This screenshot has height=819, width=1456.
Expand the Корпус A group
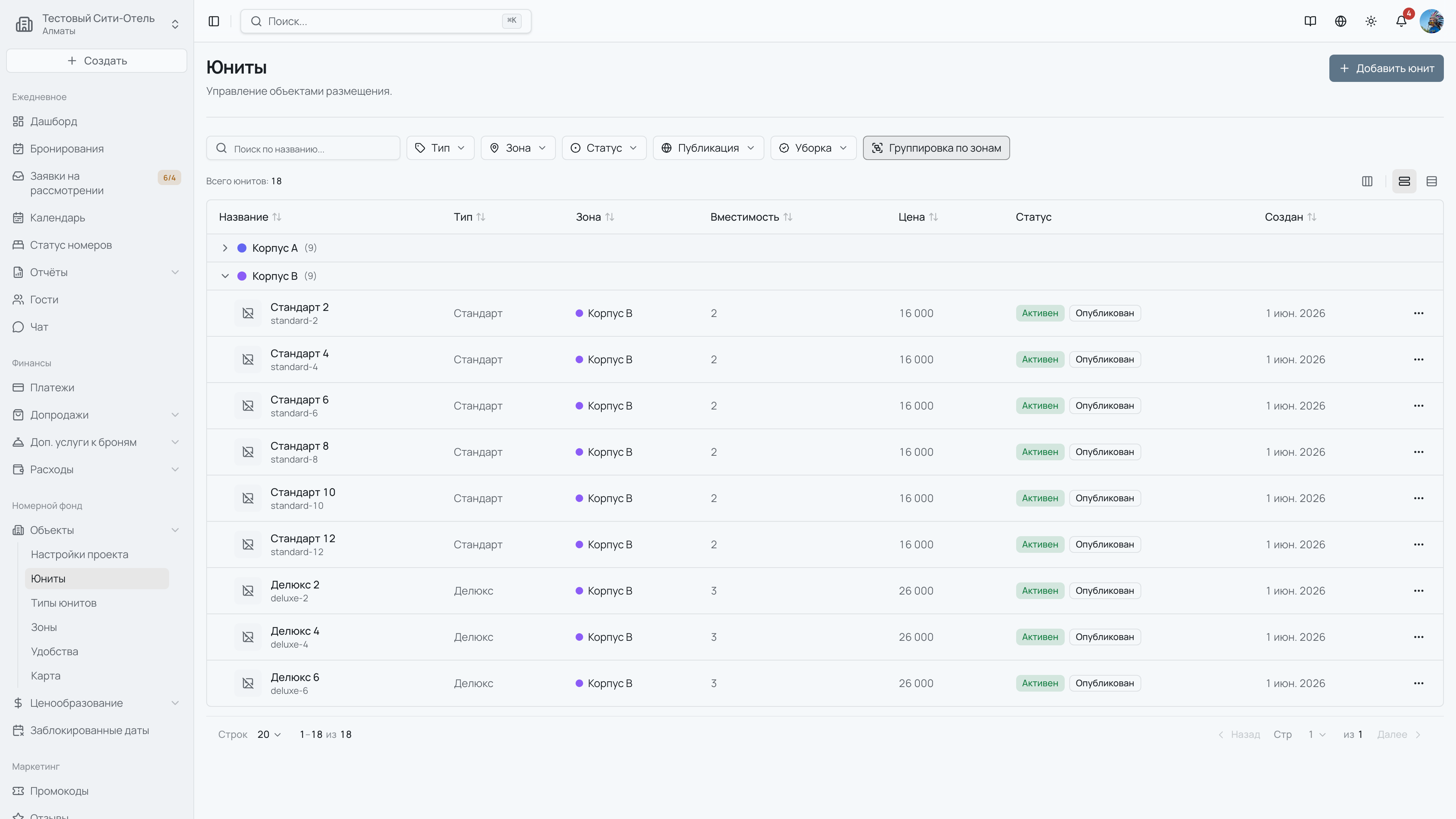(x=225, y=248)
